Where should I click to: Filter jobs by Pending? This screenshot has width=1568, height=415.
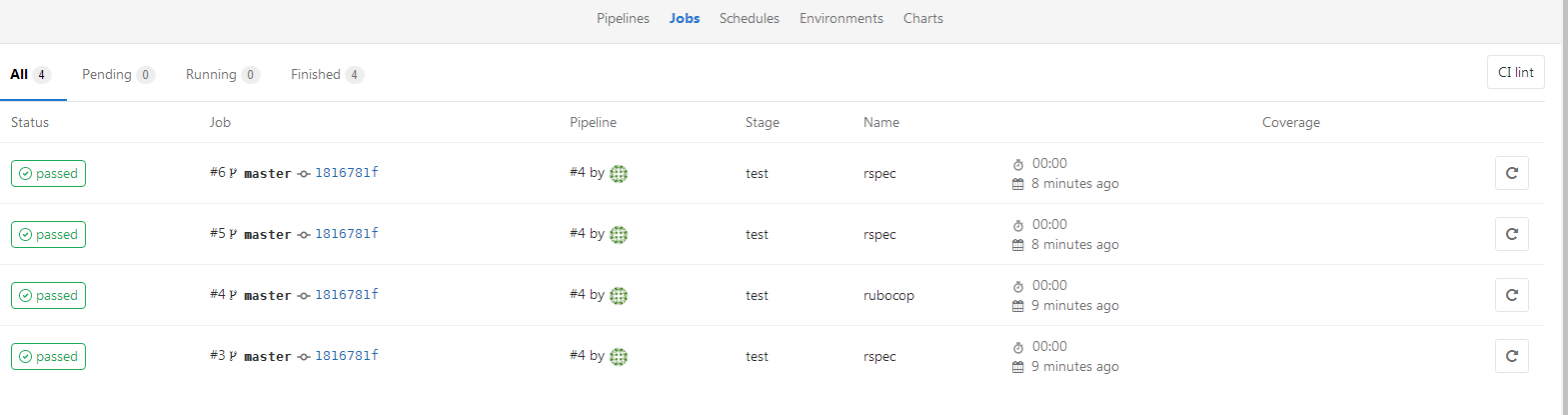(x=118, y=74)
